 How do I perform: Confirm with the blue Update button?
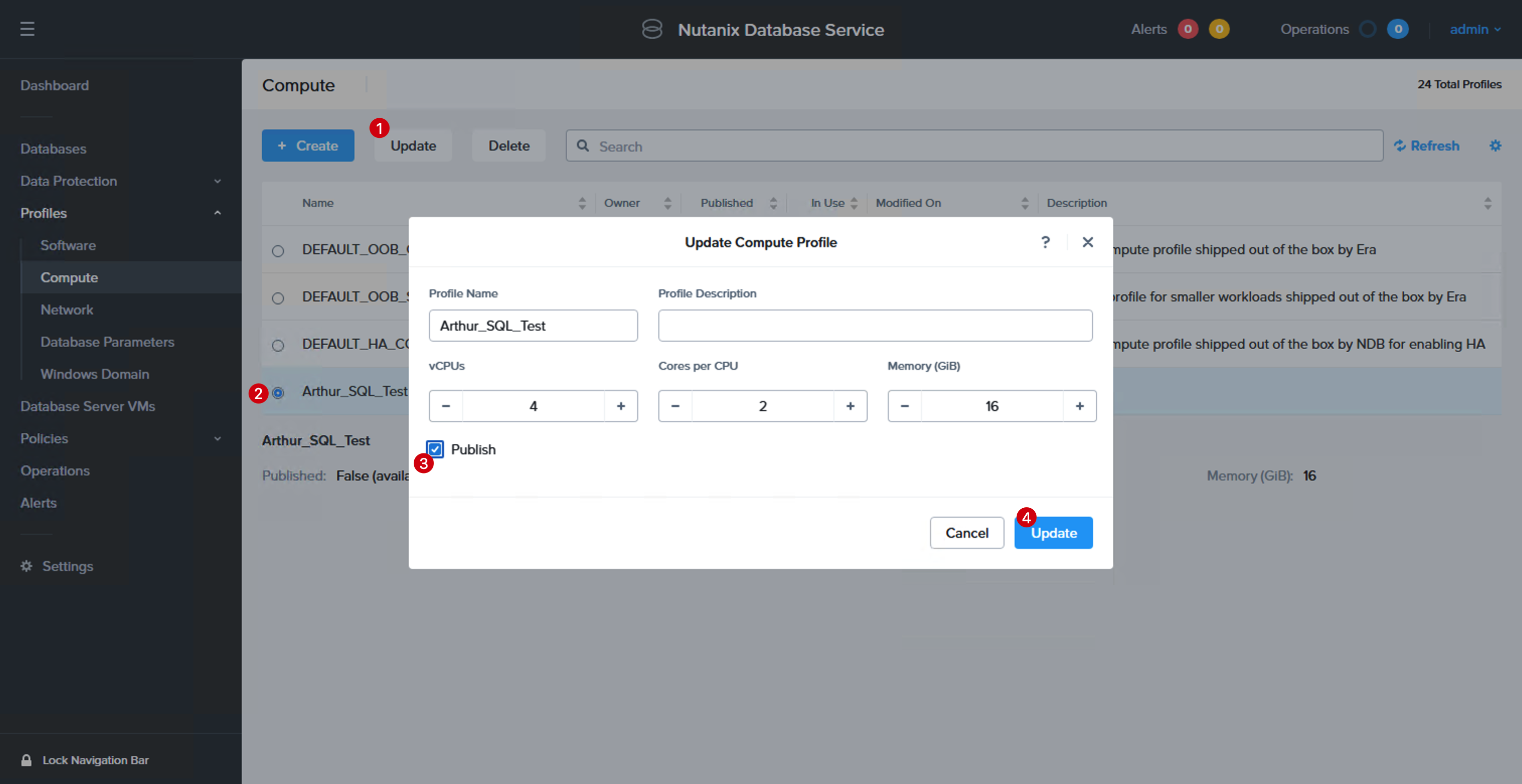(1053, 533)
